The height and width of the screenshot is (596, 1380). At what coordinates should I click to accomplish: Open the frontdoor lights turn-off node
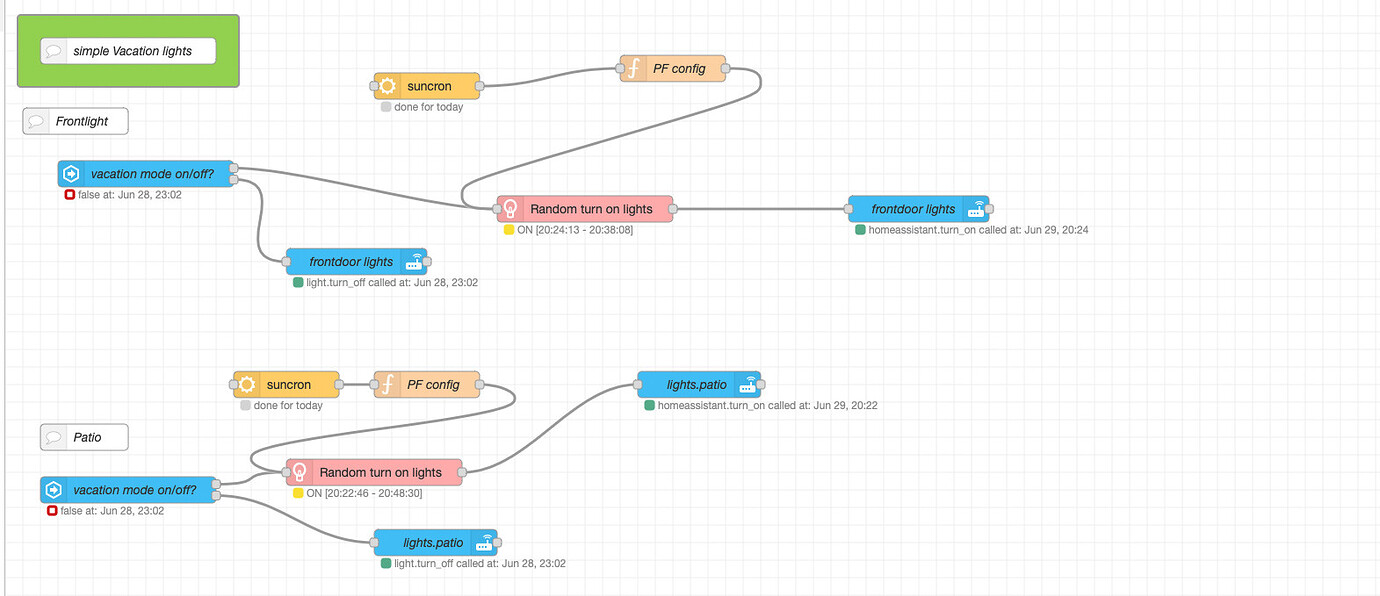point(356,261)
